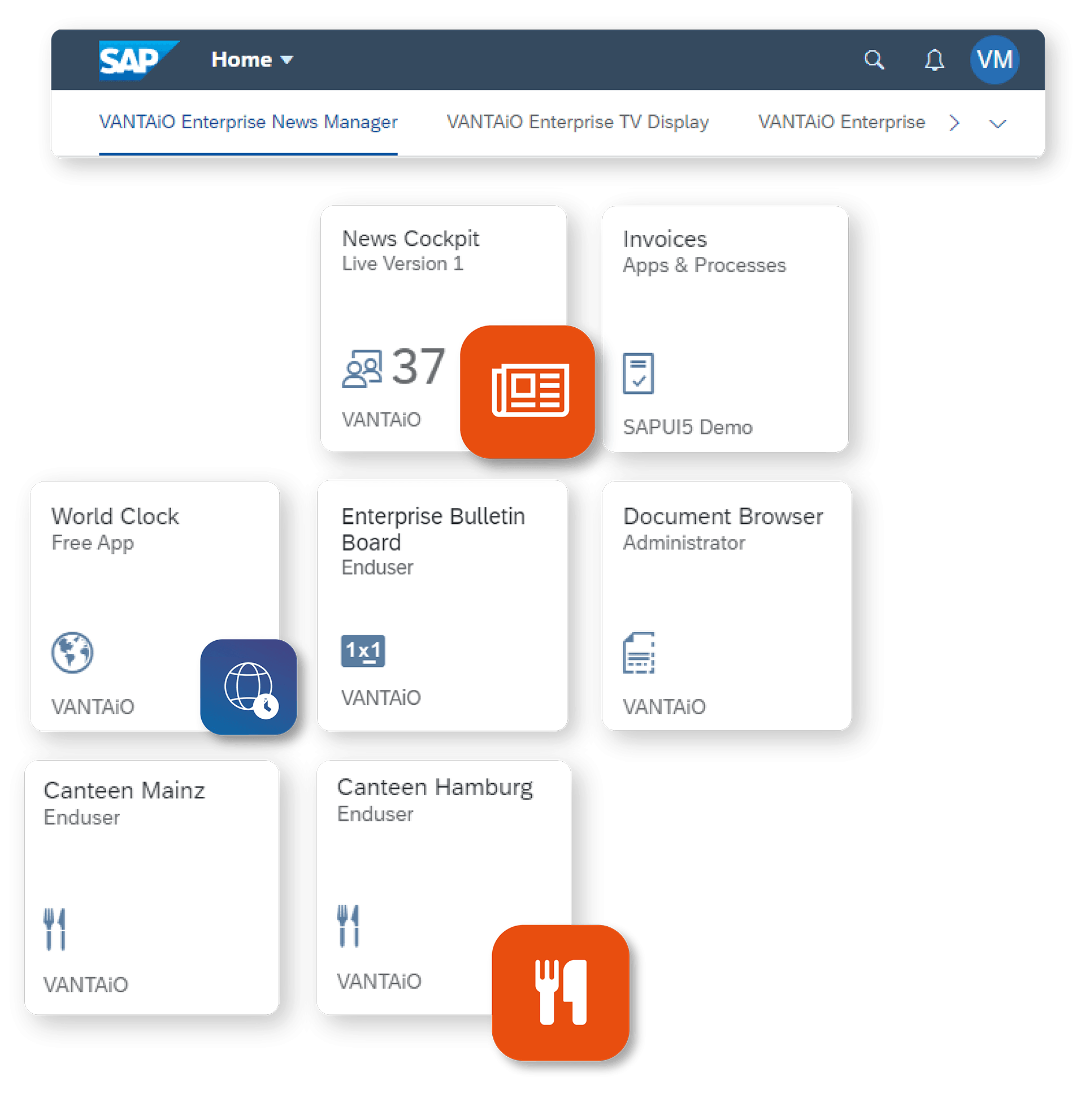This screenshot has height=1120, width=1085.
Task: Click the fork icon on Canteen Mainz tile
Action: pos(55,928)
